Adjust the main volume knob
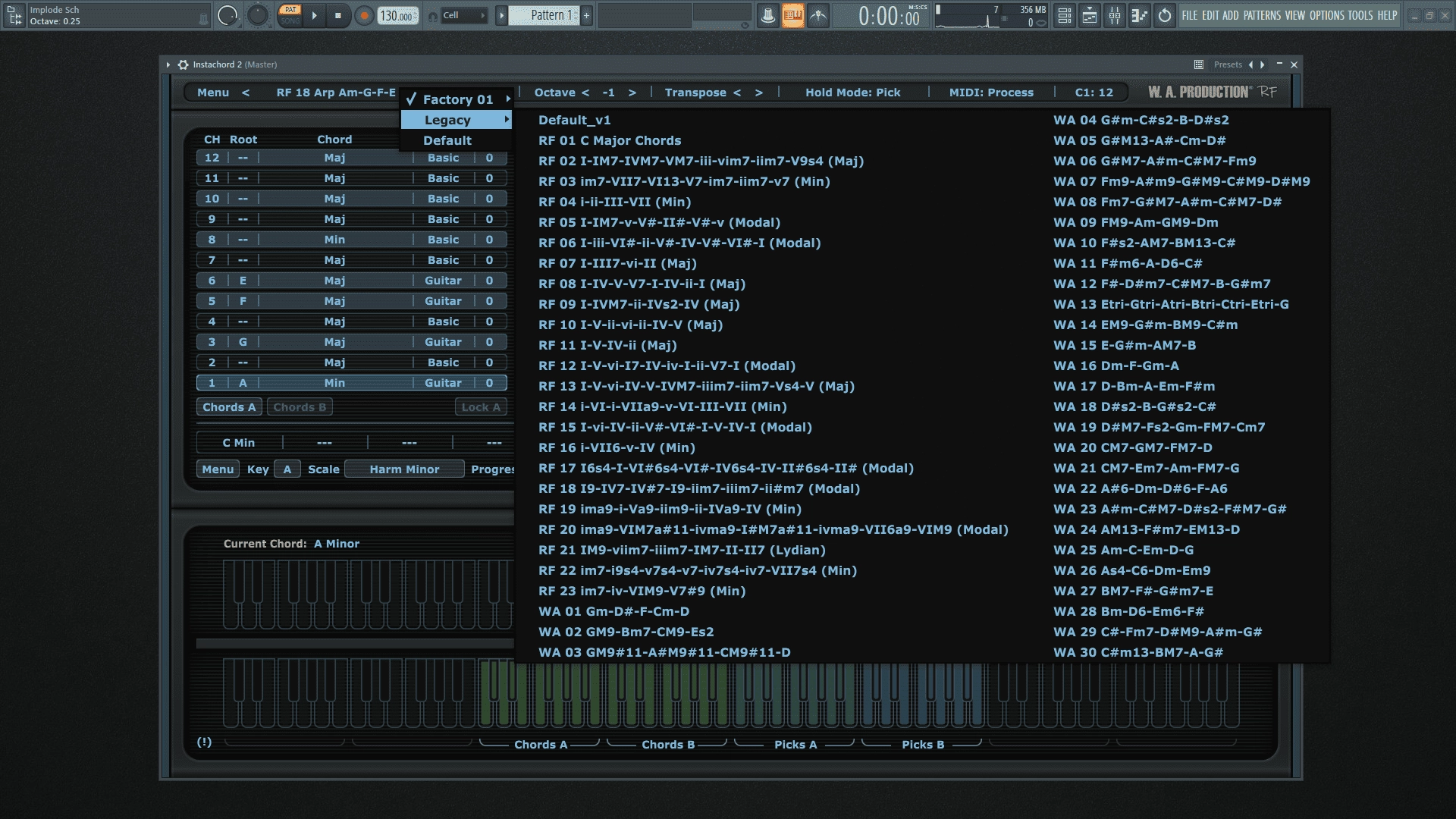Image resolution: width=1456 pixels, height=819 pixels. 227,15
